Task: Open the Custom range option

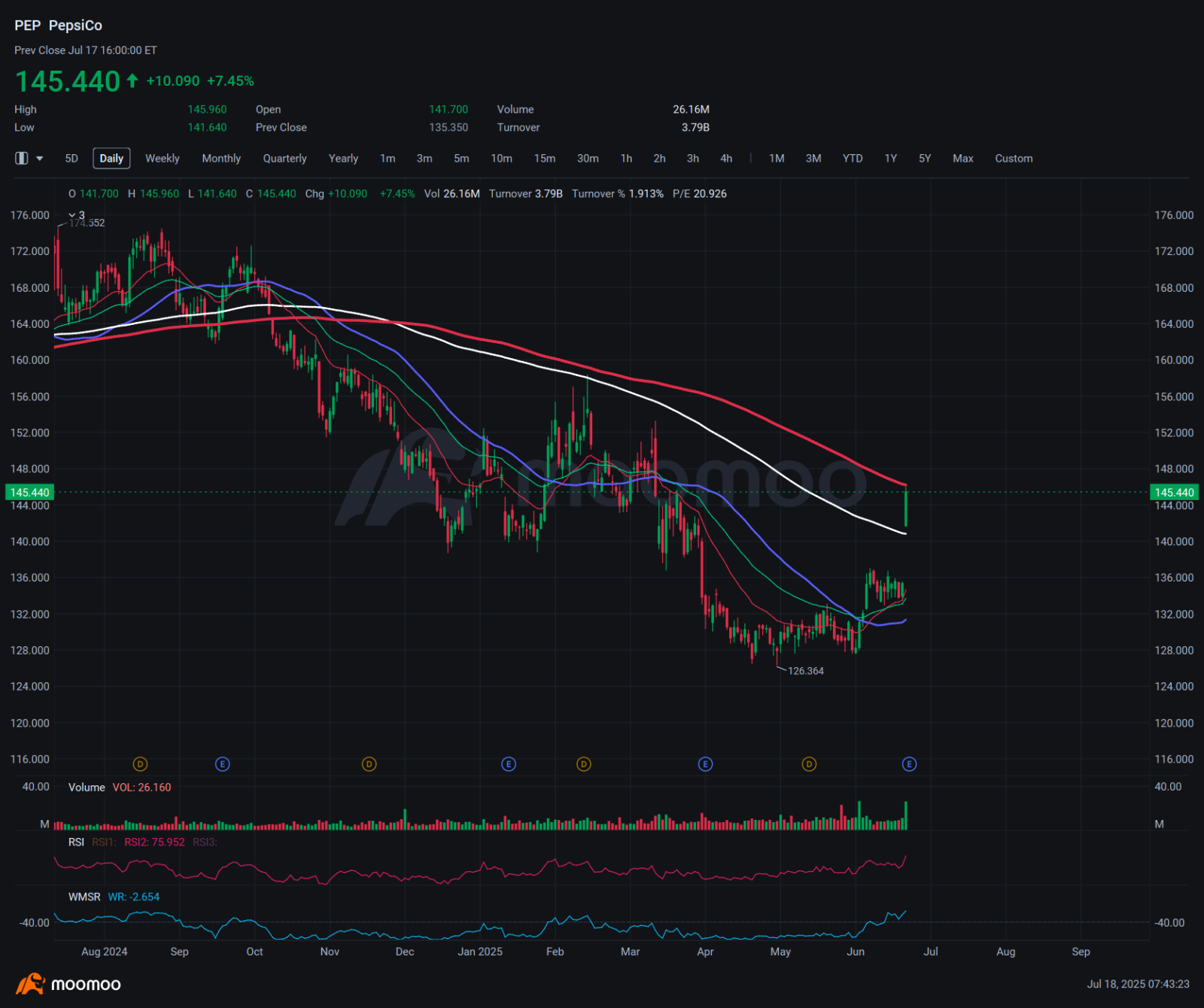Action: 1014,159
